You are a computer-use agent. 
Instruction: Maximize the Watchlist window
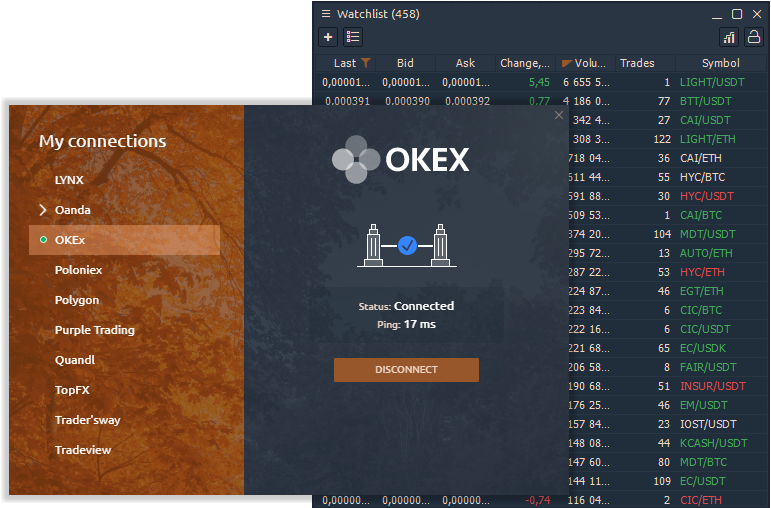pyautogui.click(x=737, y=14)
